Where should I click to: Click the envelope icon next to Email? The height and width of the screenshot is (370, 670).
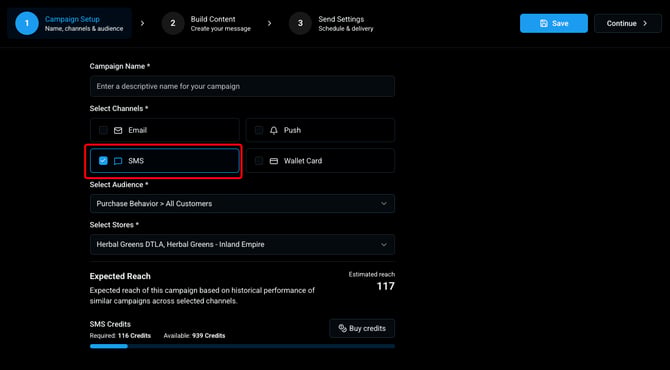(118, 130)
